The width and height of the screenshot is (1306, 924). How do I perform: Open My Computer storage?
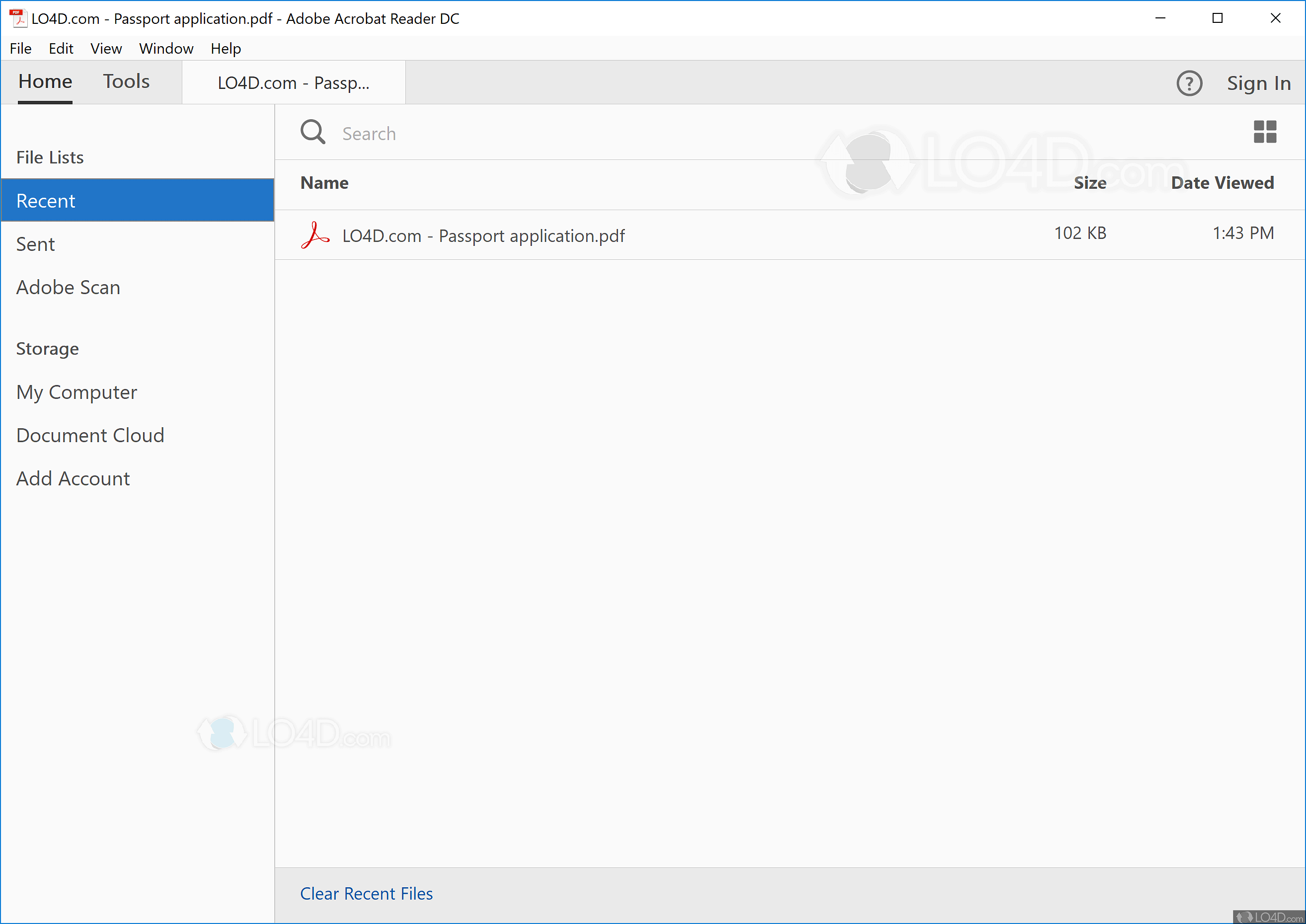(77, 392)
